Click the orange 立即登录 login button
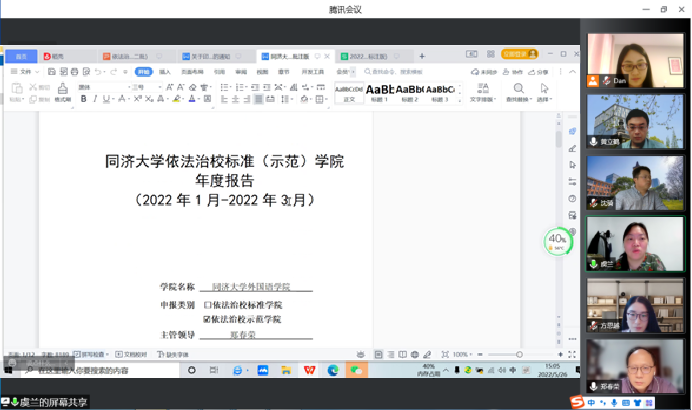This screenshot has height=410, width=692. pyautogui.click(x=516, y=55)
